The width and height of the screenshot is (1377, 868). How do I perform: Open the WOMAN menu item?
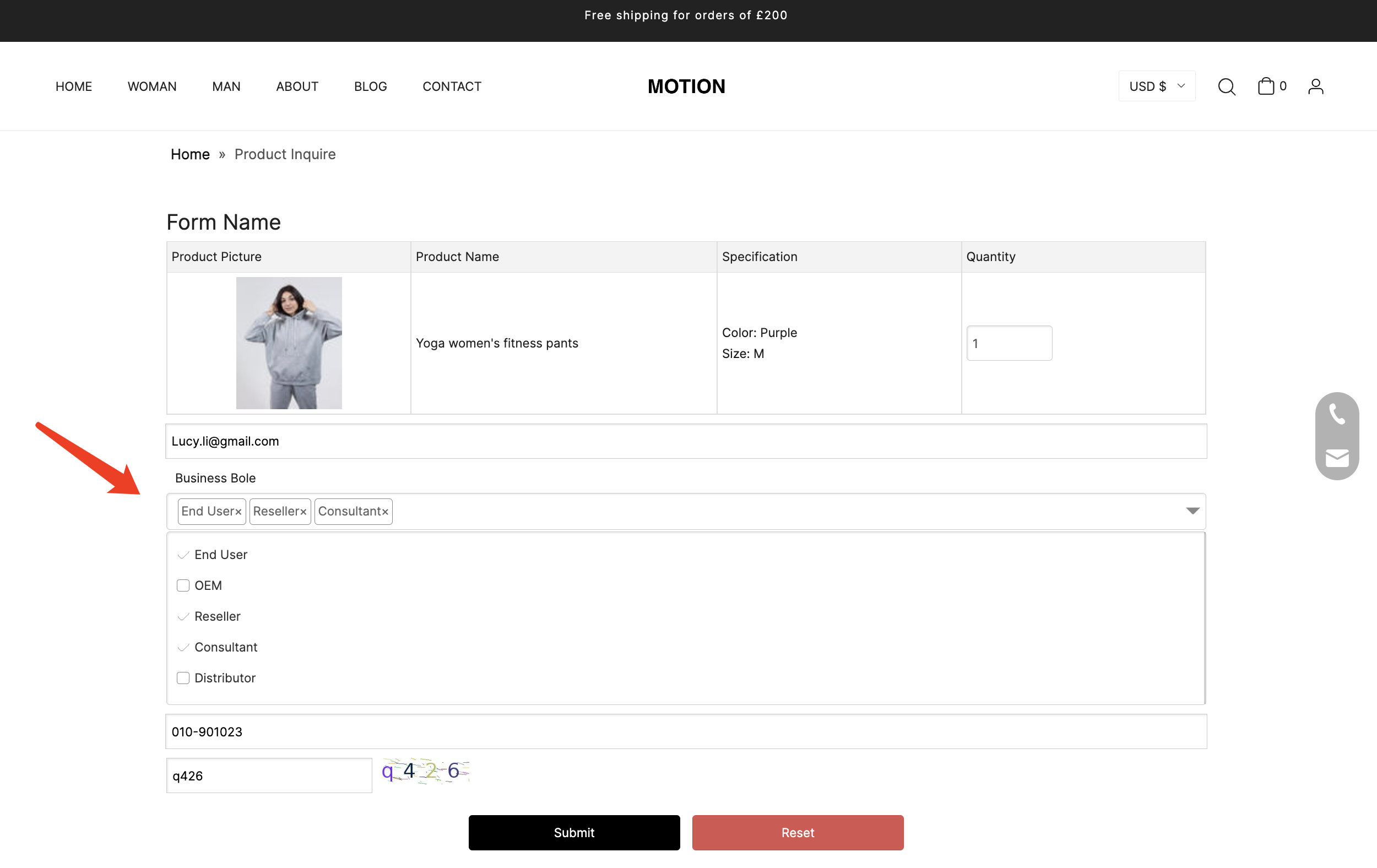coord(151,86)
